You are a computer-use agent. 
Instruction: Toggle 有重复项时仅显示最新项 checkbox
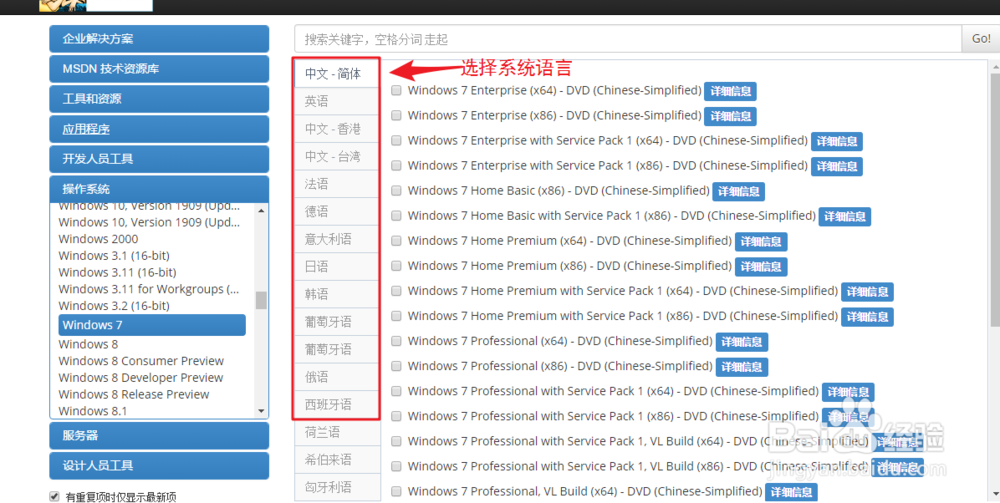tap(54, 496)
